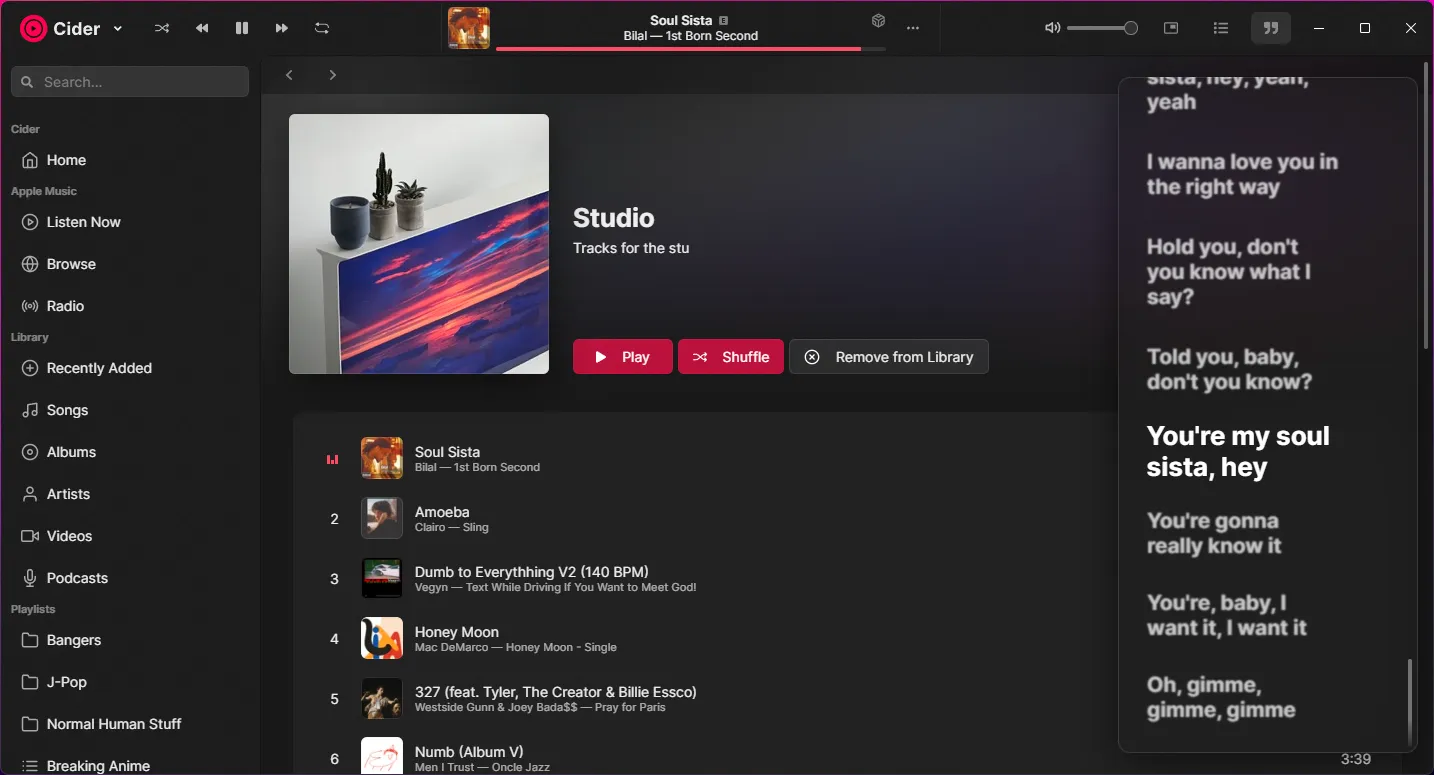The height and width of the screenshot is (775, 1434).
Task: Open mini player mode icon
Action: tap(1171, 28)
